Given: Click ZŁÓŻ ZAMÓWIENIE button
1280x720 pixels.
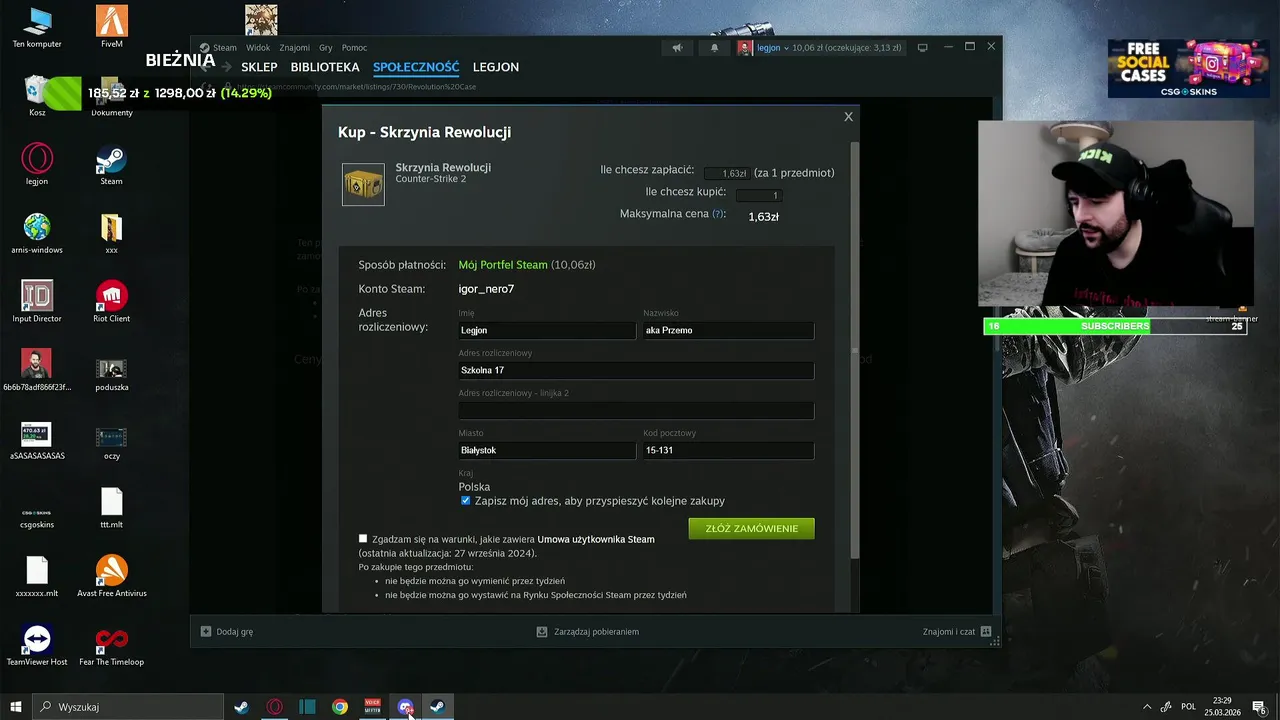Looking at the screenshot, I should click(751, 528).
